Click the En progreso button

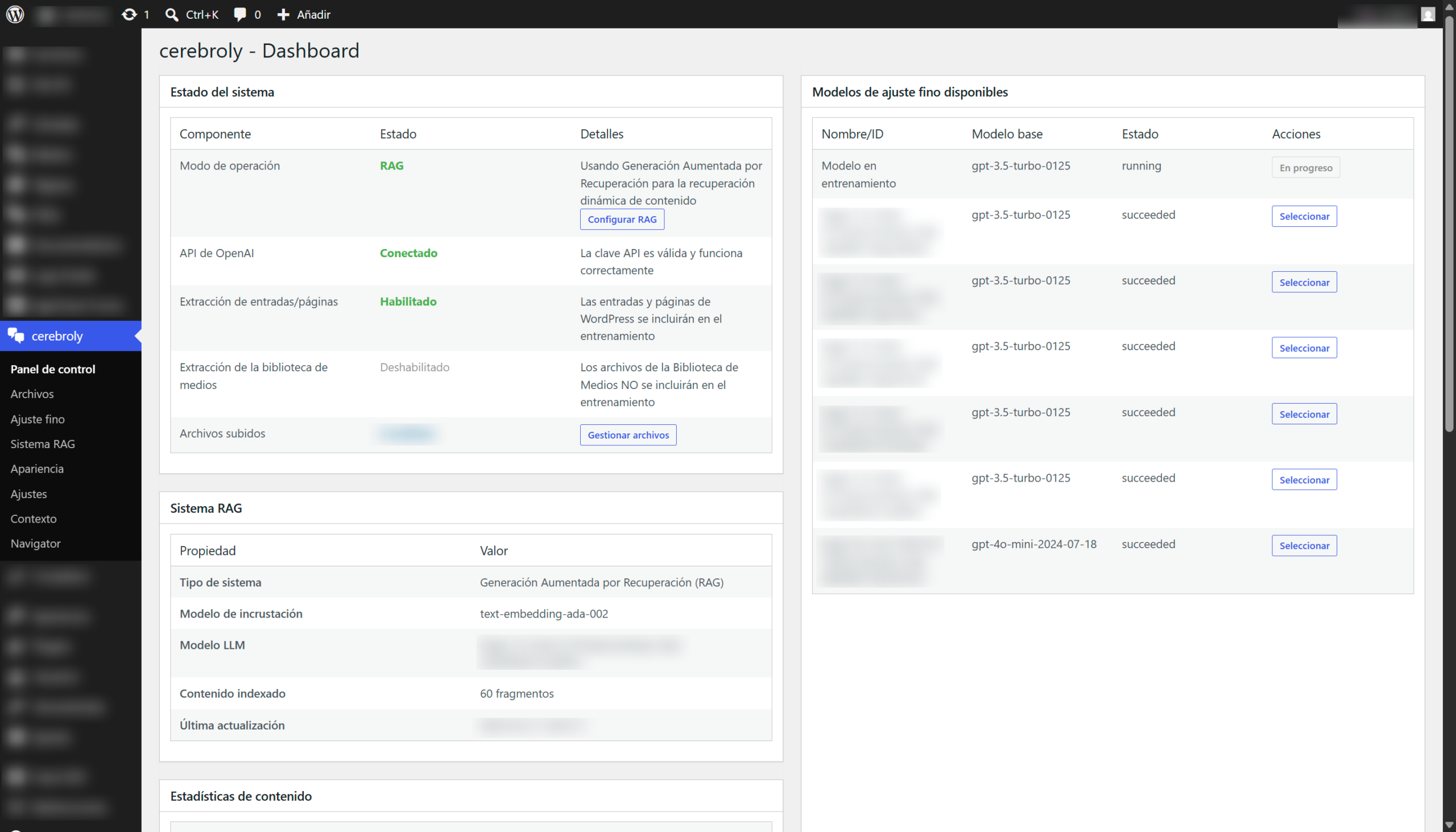1306,167
